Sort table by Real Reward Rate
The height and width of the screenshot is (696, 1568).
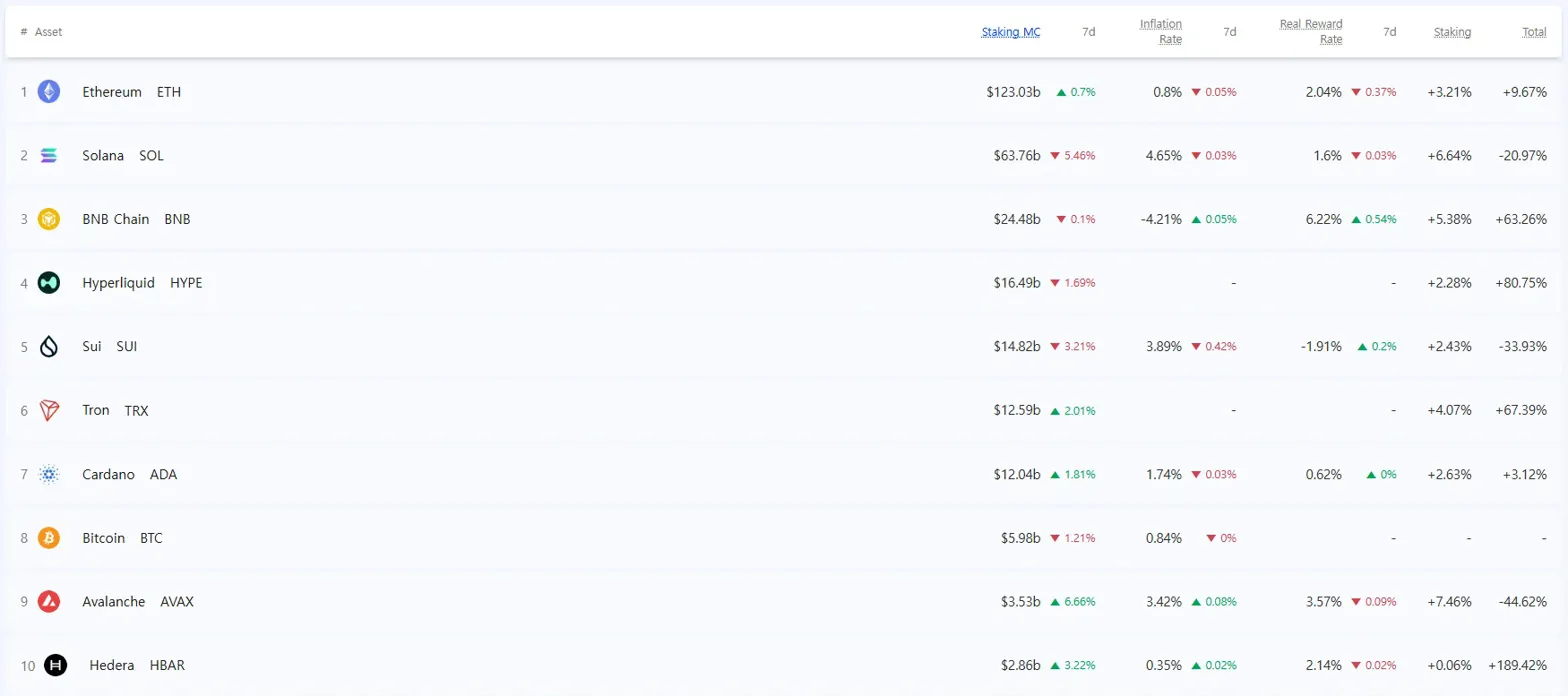click(1310, 32)
